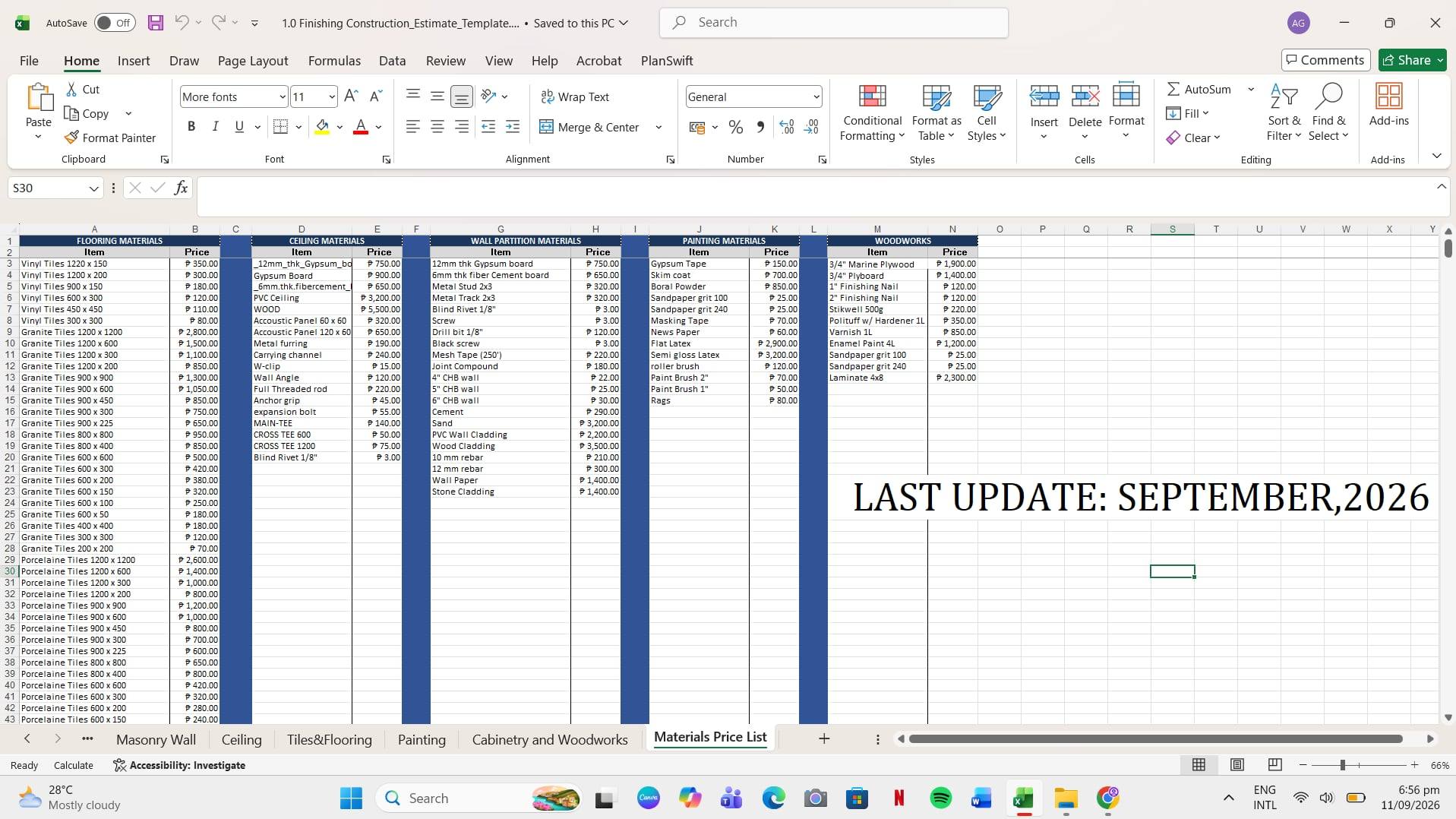Open the Comments pane button

click(1325, 60)
